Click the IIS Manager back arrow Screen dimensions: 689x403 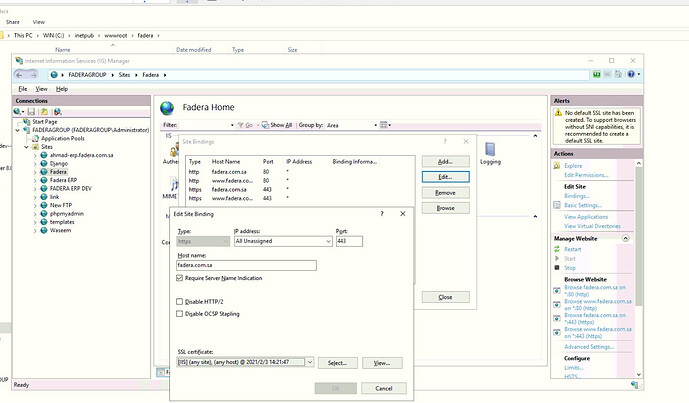coord(20,75)
